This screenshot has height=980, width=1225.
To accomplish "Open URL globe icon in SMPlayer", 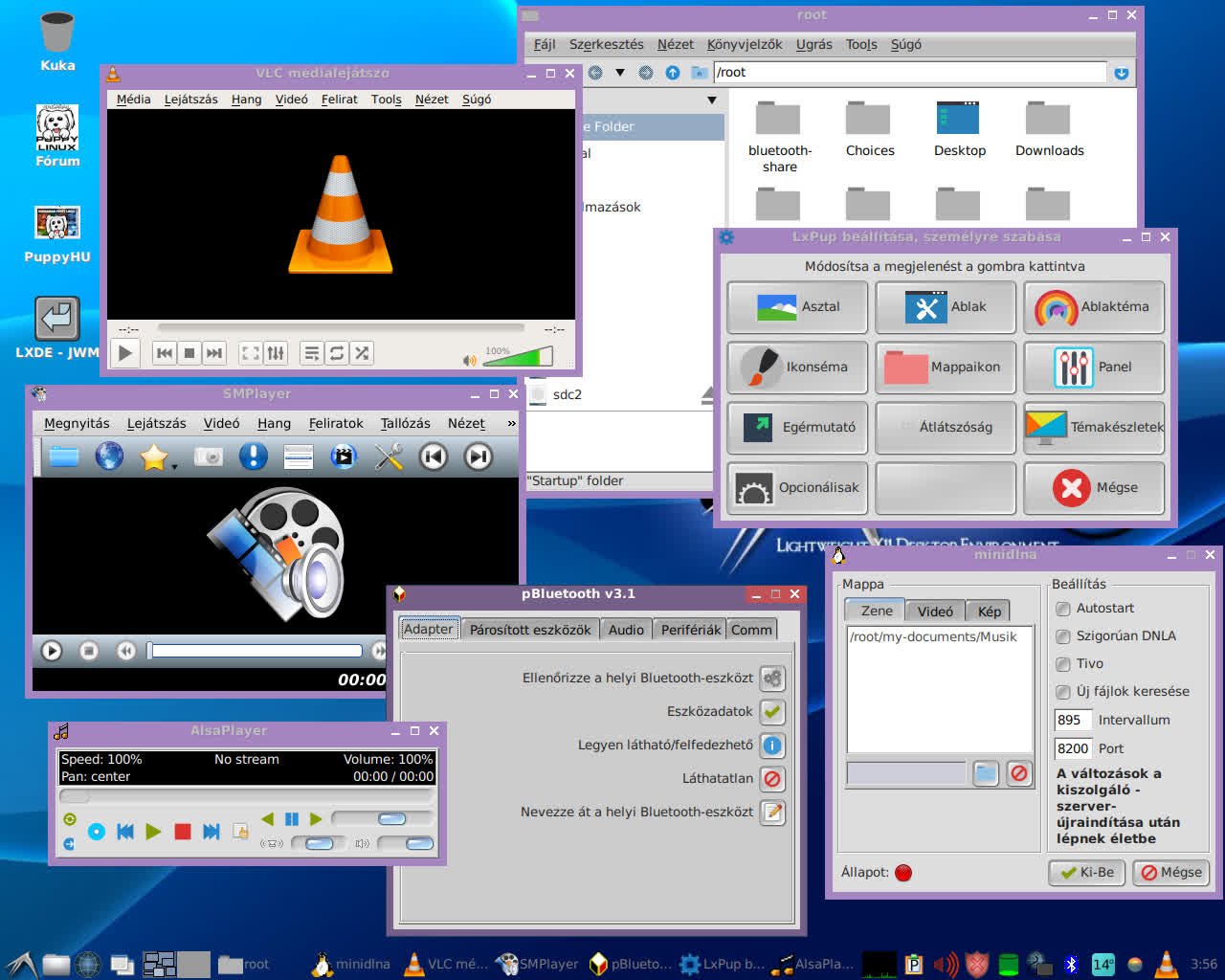I will [109, 457].
